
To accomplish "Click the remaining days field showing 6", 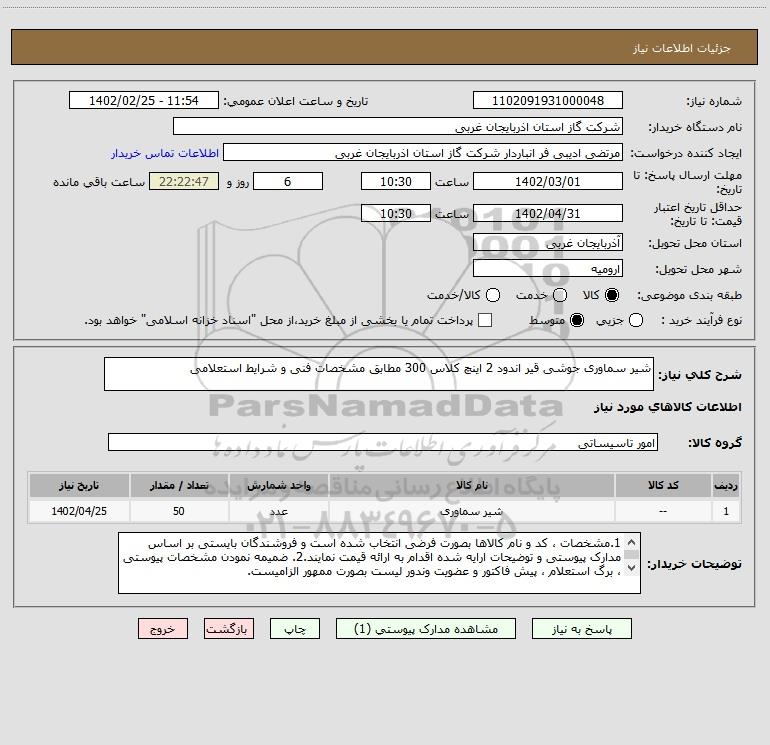I will [288, 181].
